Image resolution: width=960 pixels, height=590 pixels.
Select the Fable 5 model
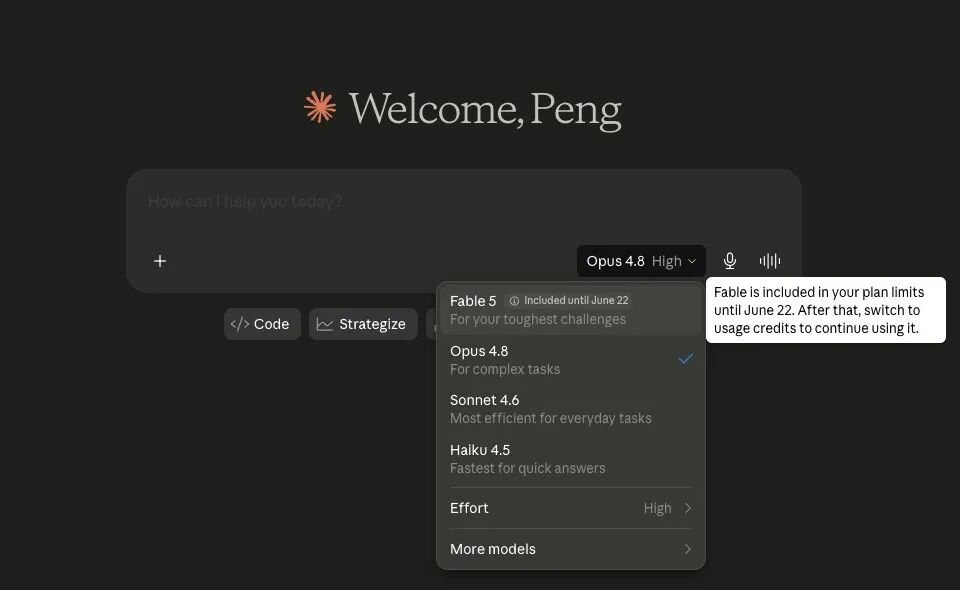pos(571,310)
